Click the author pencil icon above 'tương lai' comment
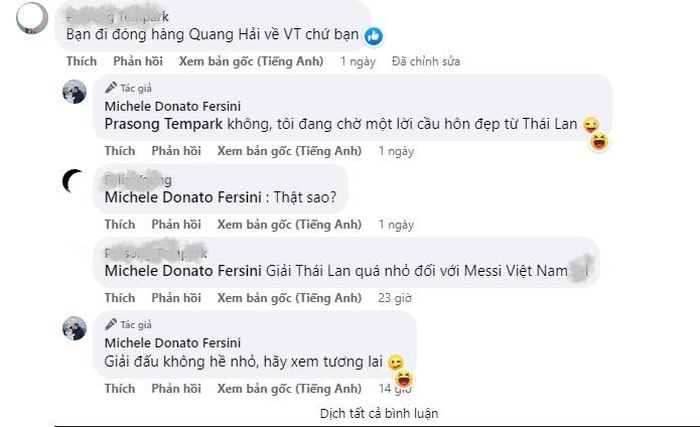700x427 pixels. (111, 324)
